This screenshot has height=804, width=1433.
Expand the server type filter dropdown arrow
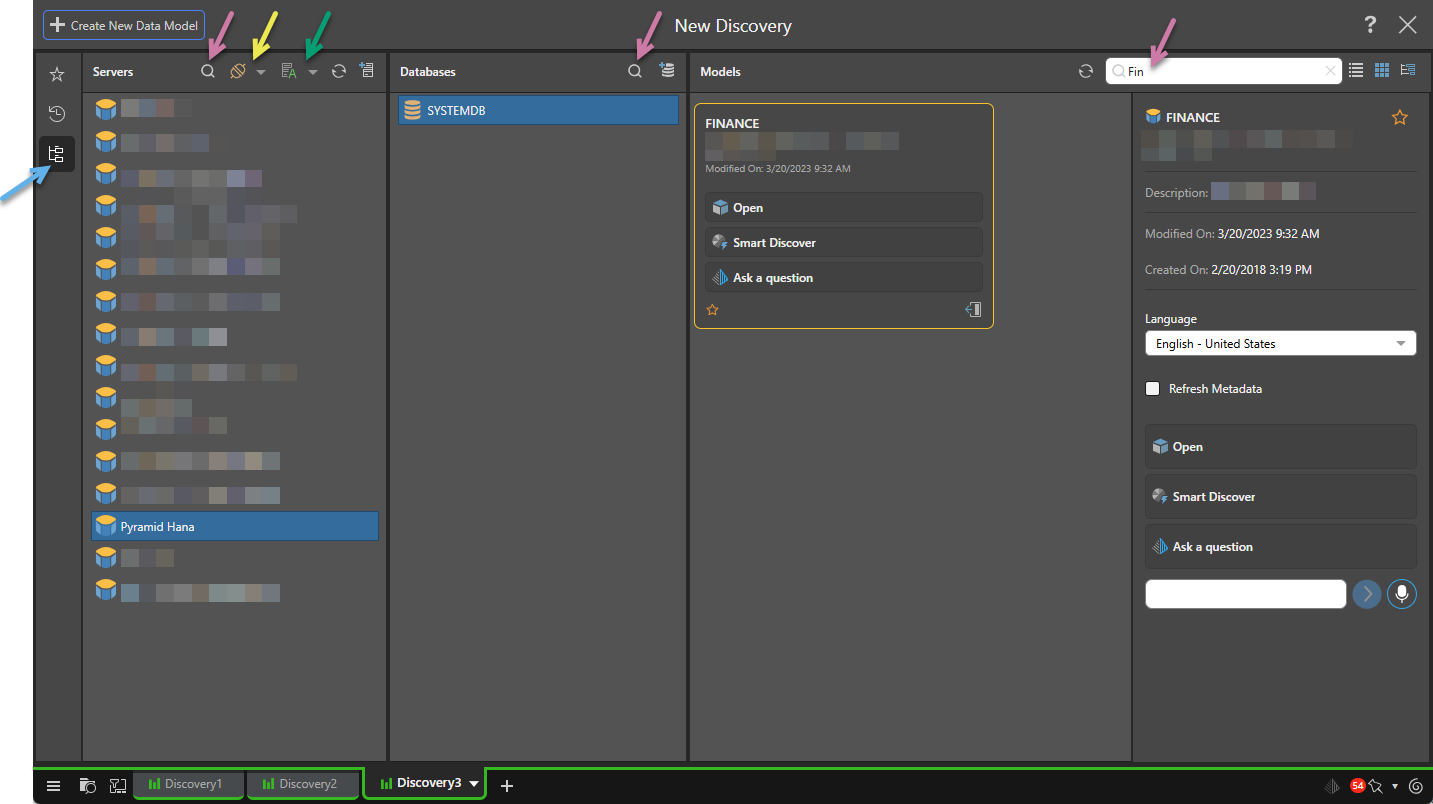(x=260, y=72)
